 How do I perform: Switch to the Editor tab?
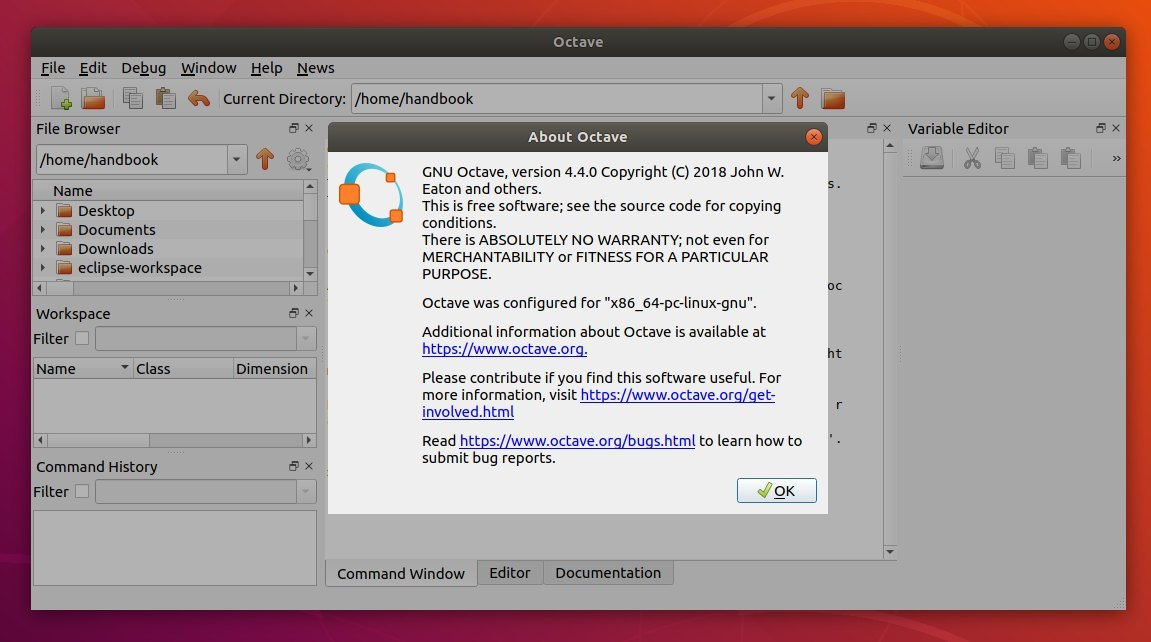point(509,573)
